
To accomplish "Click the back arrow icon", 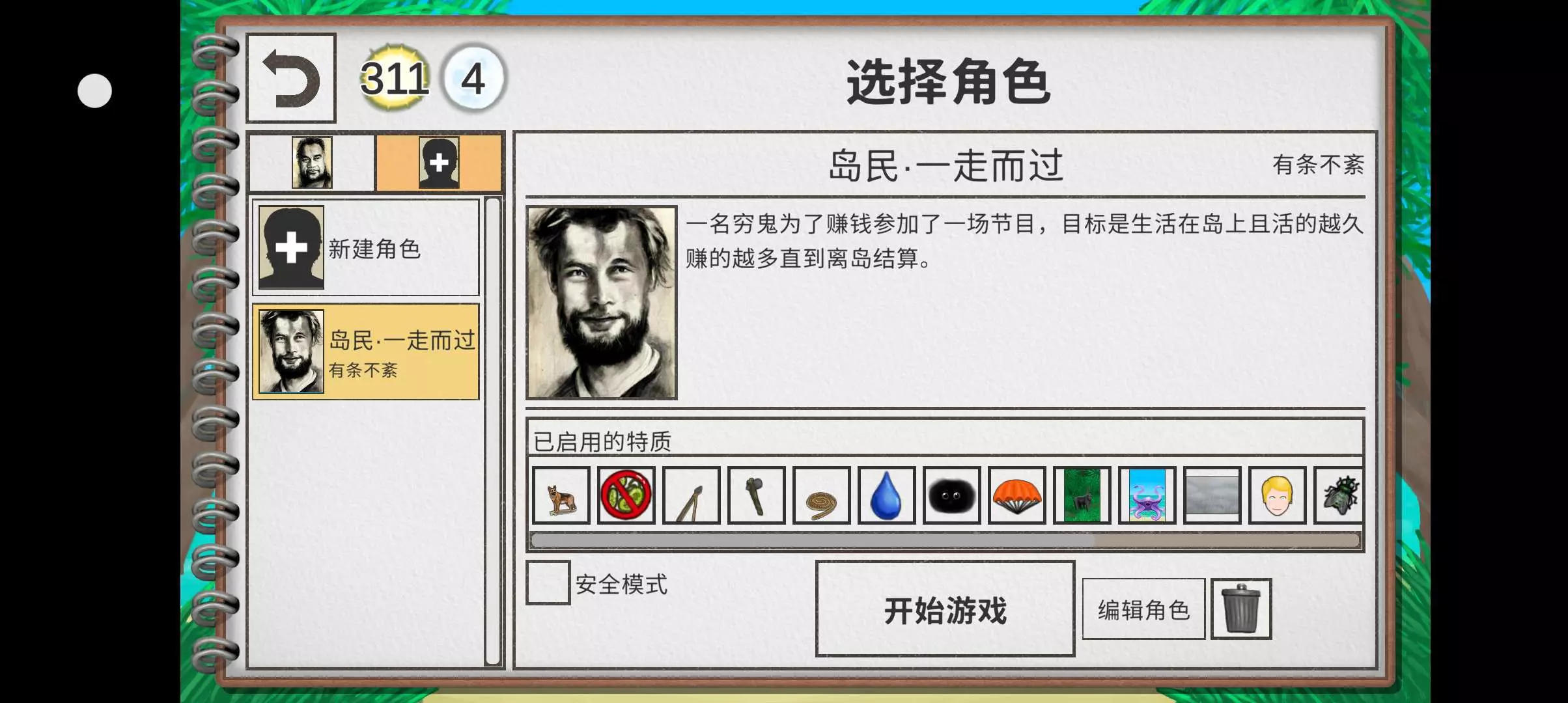I will coord(291,78).
